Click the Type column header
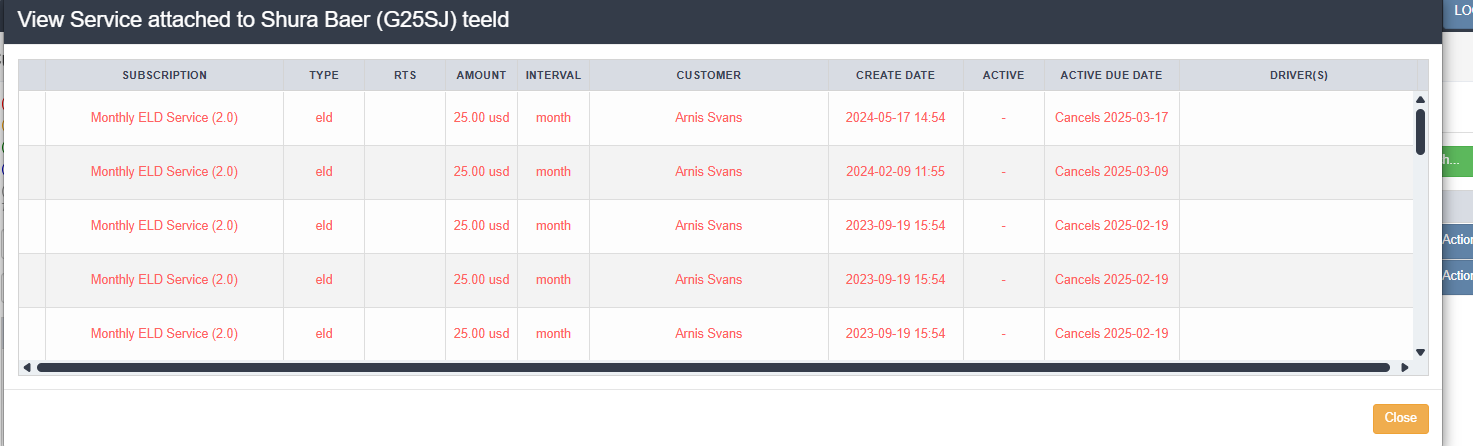 coord(324,75)
